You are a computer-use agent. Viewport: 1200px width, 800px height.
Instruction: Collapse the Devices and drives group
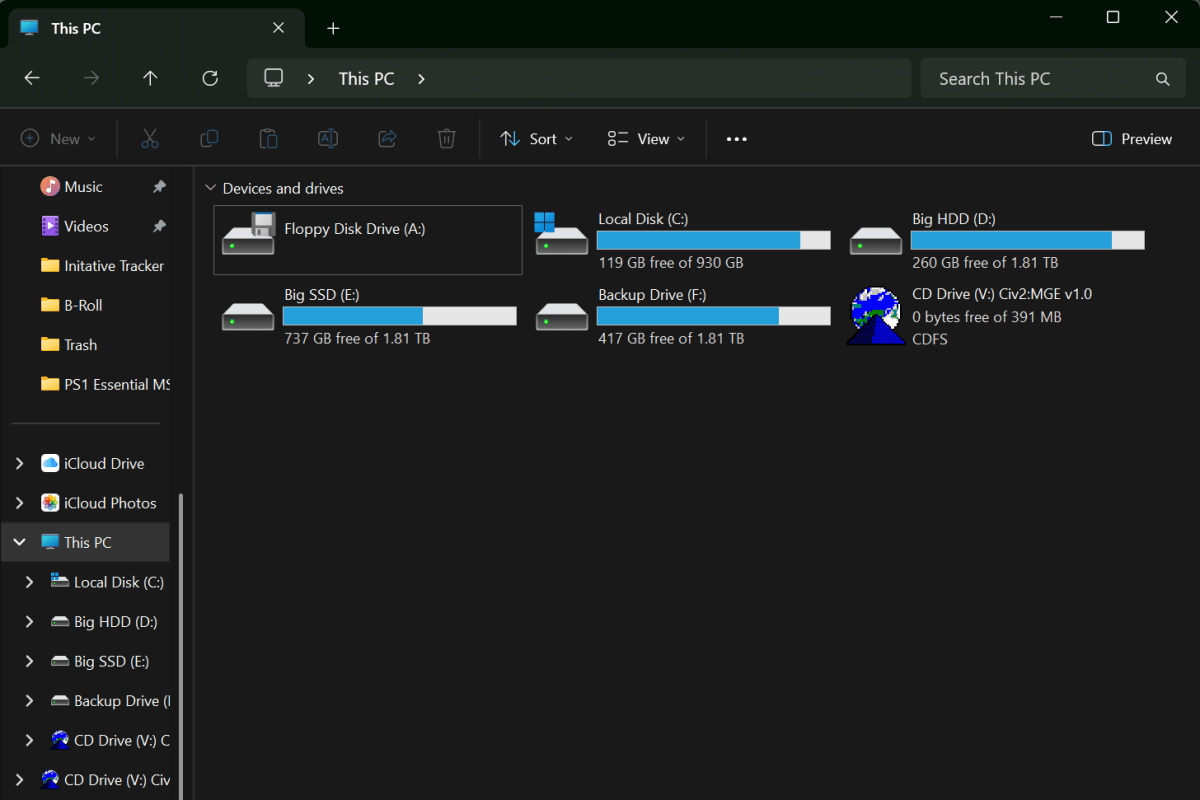(x=210, y=188)
